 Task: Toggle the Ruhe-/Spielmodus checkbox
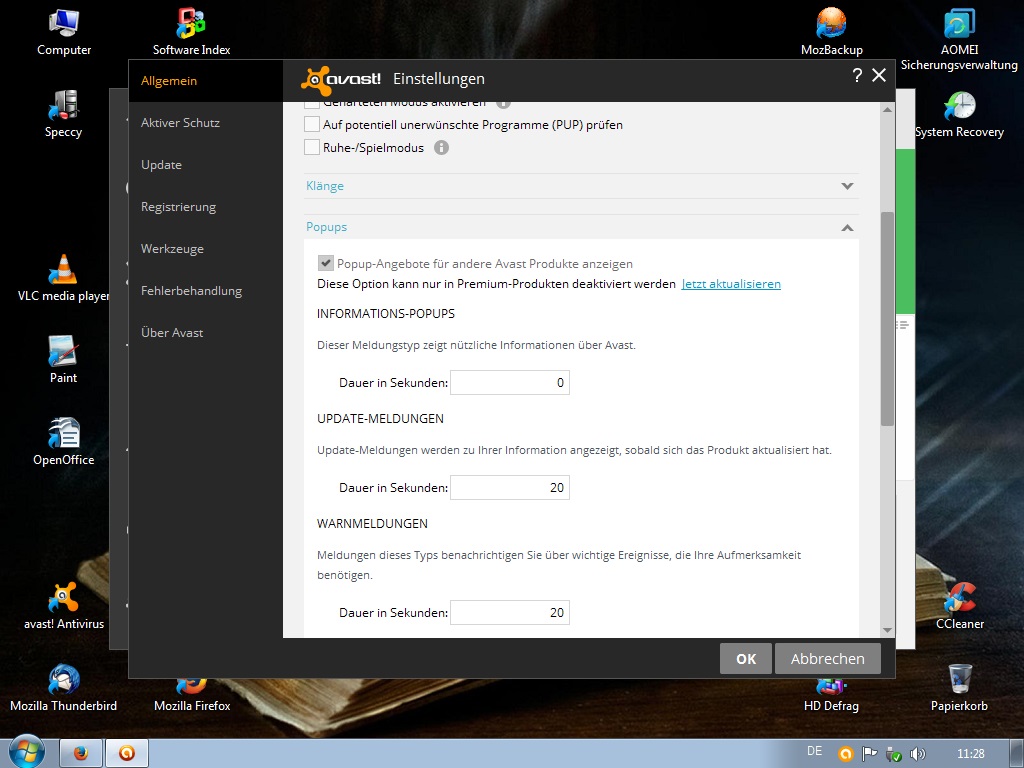coord(312,147)
